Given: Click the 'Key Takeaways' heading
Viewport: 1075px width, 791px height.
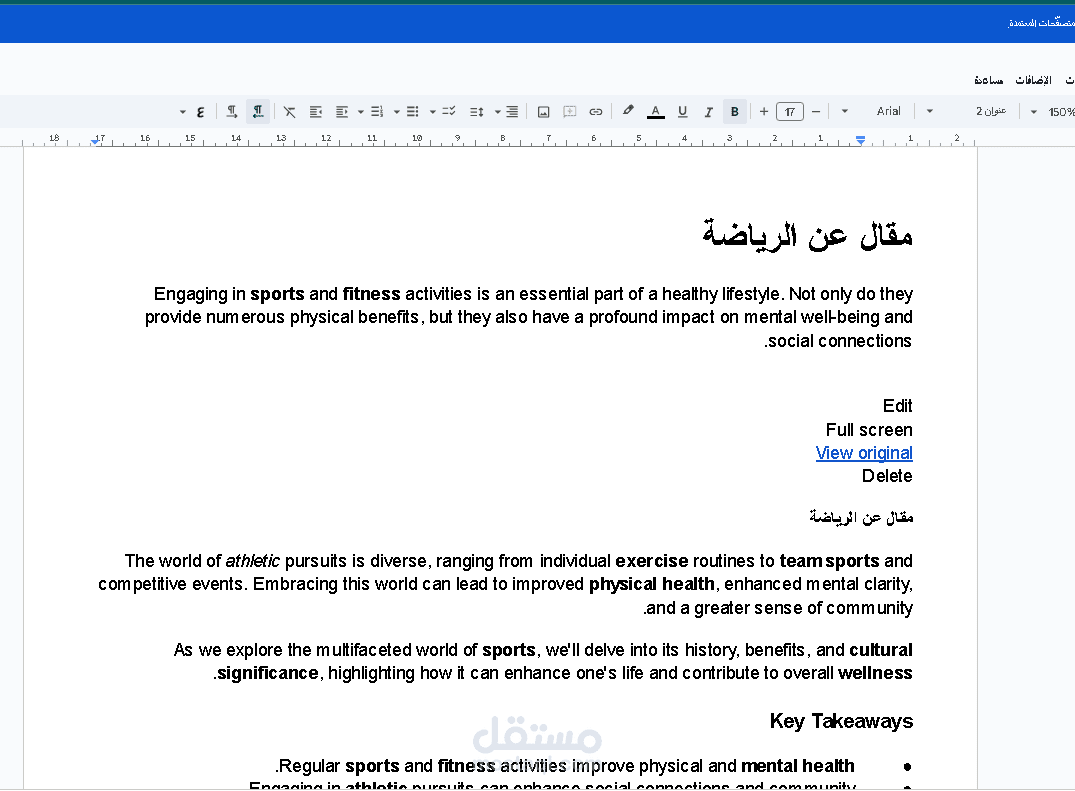Looking at the screenshot, I should point(841,721).
